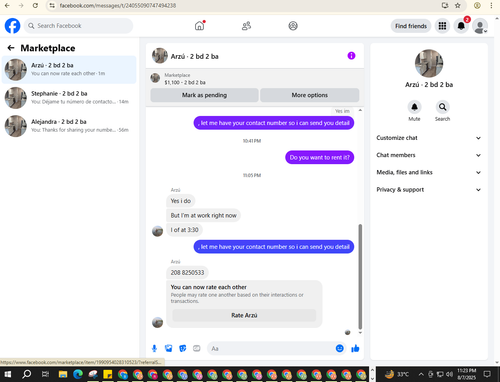The width and height of the screenshot is (500, 382).
Task: Open the Notifications bell
Action: pyautogui.click(x=461, y=26)
